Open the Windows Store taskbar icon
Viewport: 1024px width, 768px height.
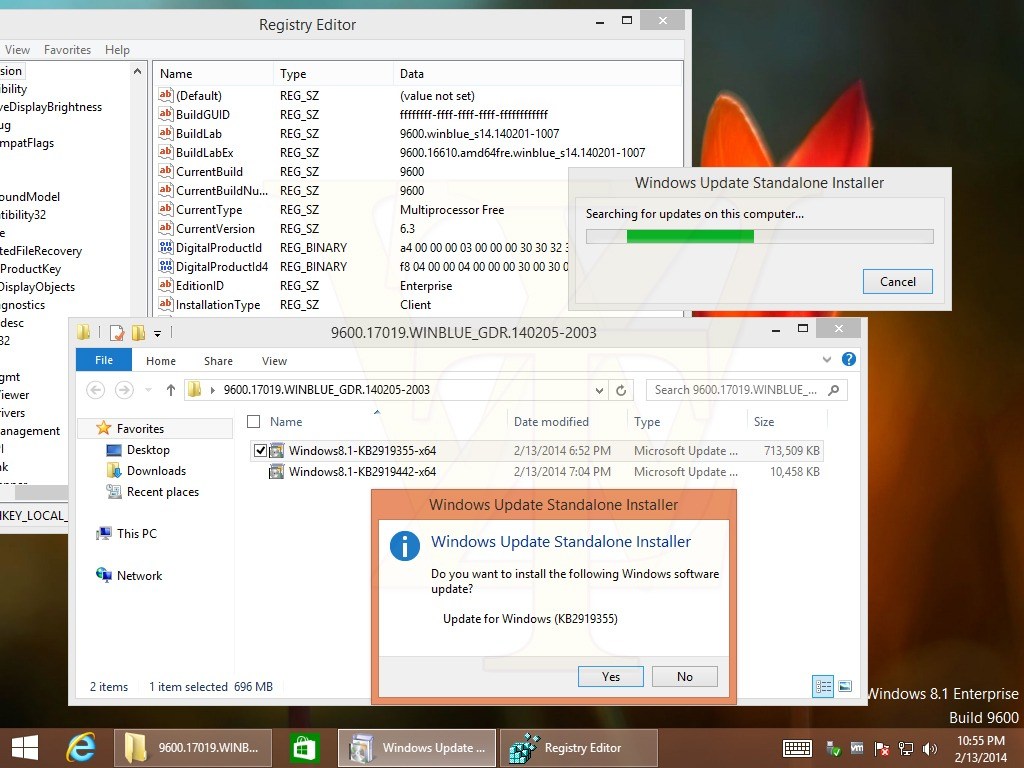(304, 747)
